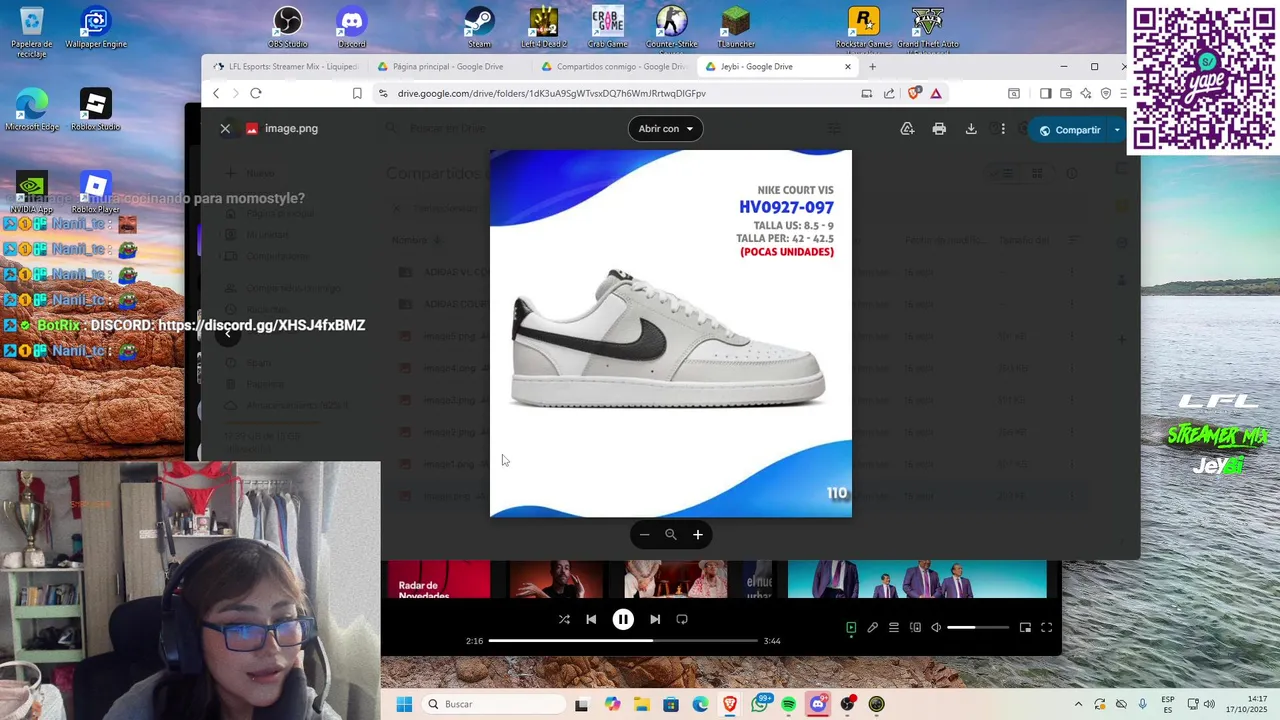Viewport: 1280px width, 720px height.
Task: Expand the Compartir dropdown arrow
Action: tap(1117, 130)
